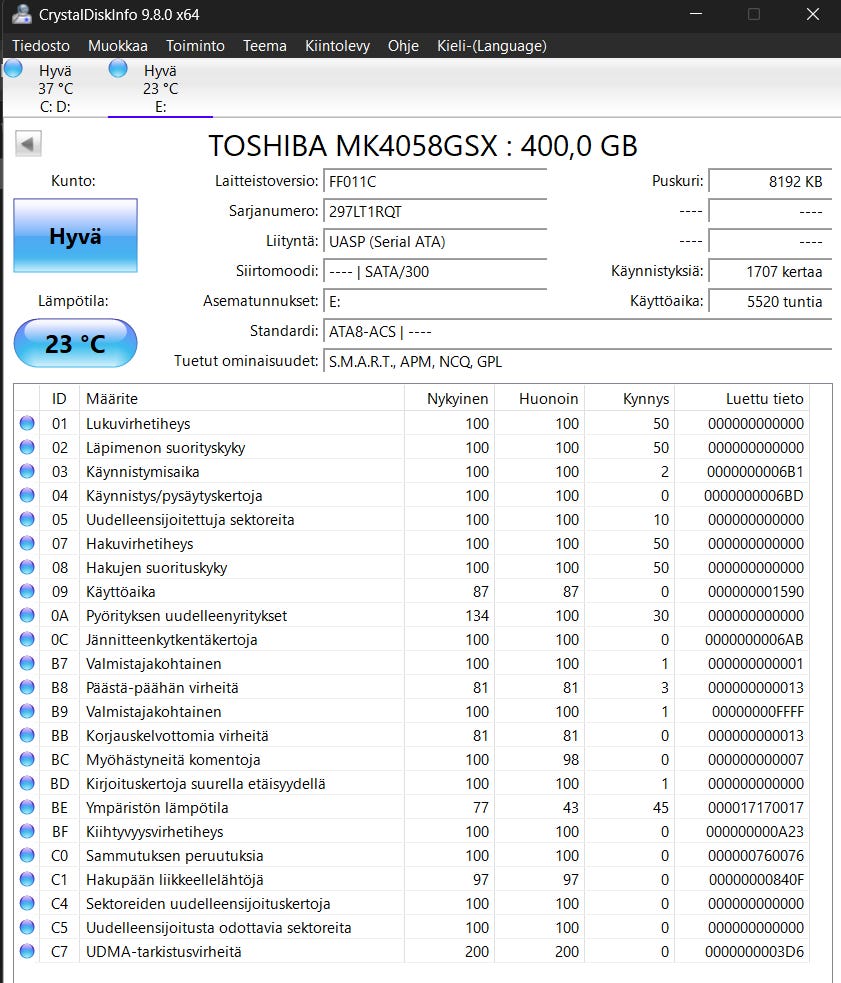Click the Käynnistyksiä field showing 1707 kertaa
Viewport: 841px width, 983px height.
[770, 271]
